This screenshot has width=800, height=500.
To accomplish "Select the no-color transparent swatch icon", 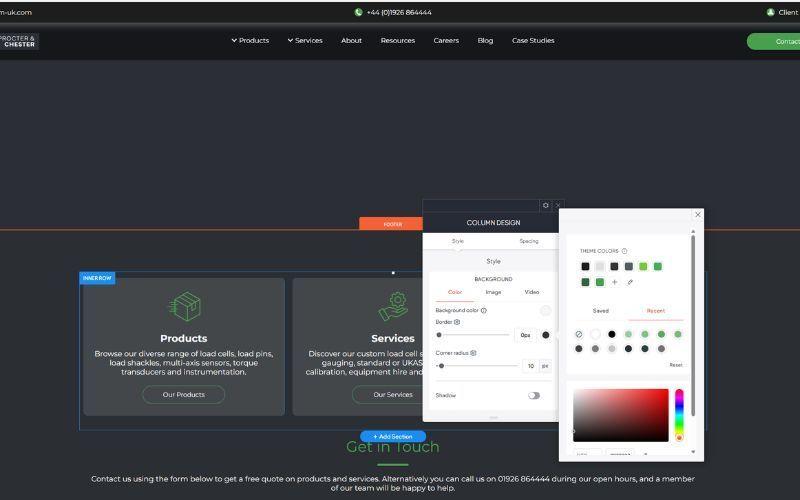I will (579, 334).
